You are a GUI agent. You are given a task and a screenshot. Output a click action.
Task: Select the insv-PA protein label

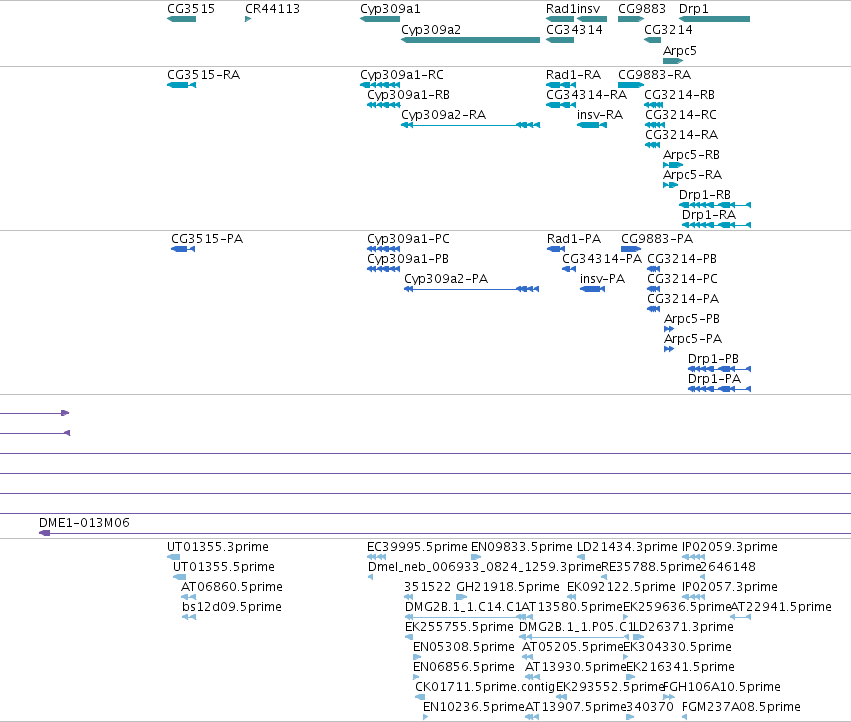[x=602, y=278]
